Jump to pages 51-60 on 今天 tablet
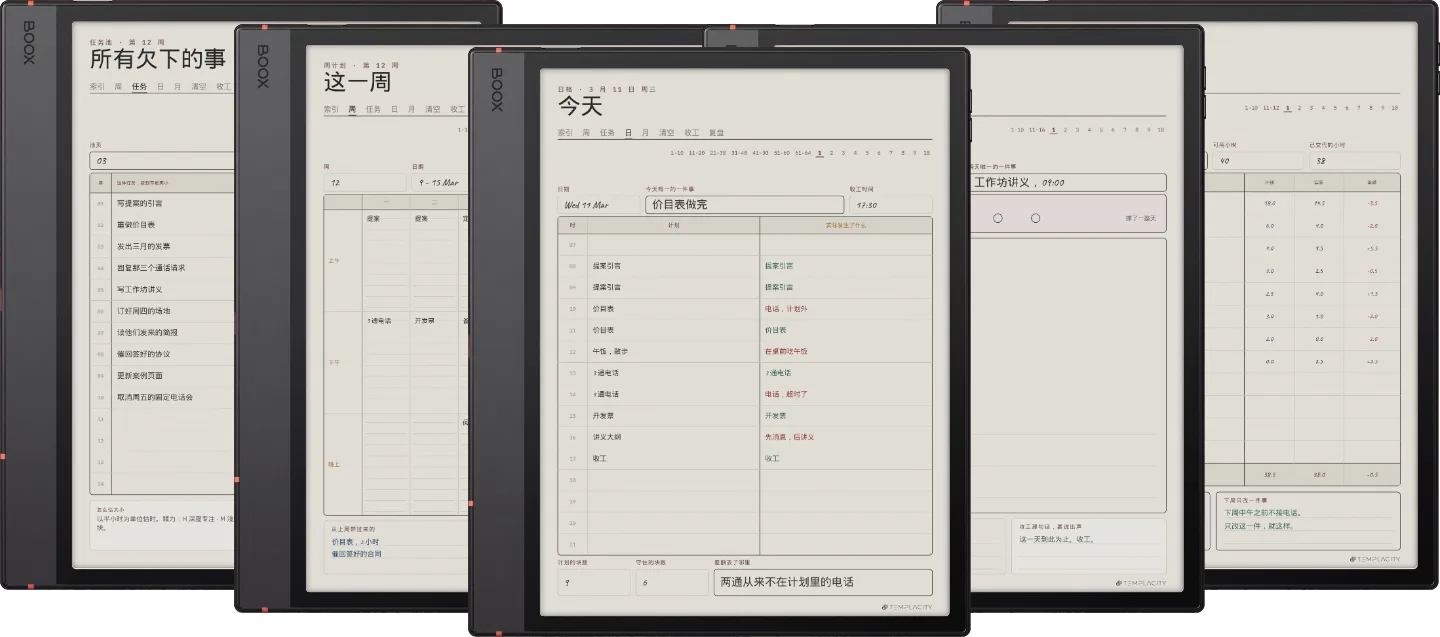Image resolution: width=1440 pixels, height=637 pixels. pyautogui.click(x=781, y=153)
